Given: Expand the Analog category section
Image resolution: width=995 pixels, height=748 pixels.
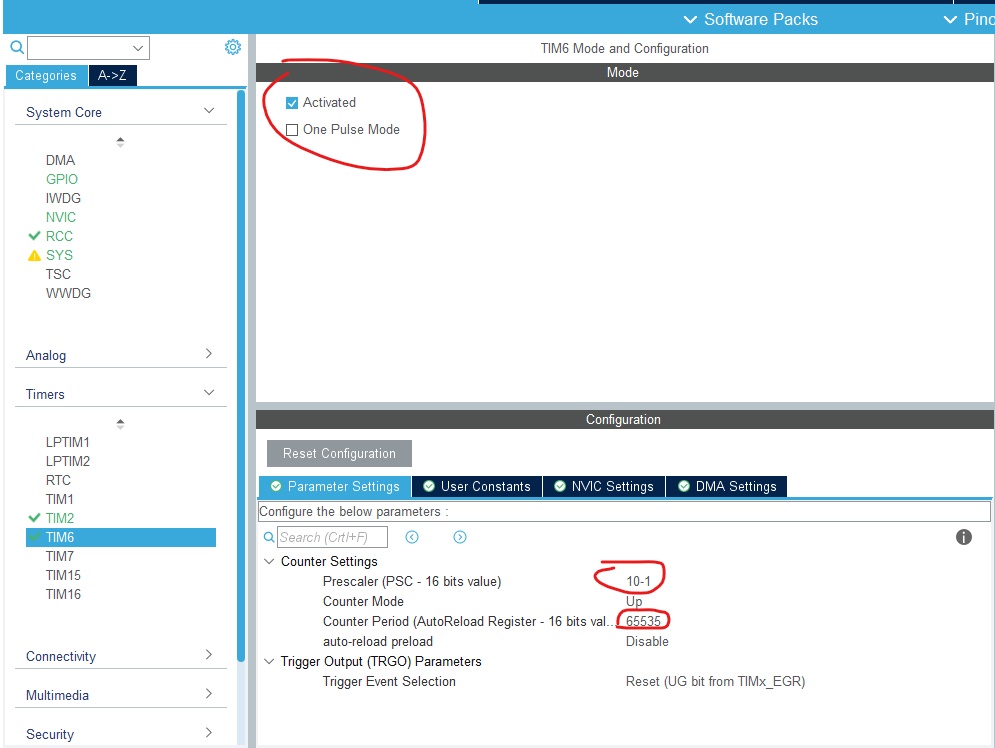Looking at the screenshot, I should pos(209,354).
